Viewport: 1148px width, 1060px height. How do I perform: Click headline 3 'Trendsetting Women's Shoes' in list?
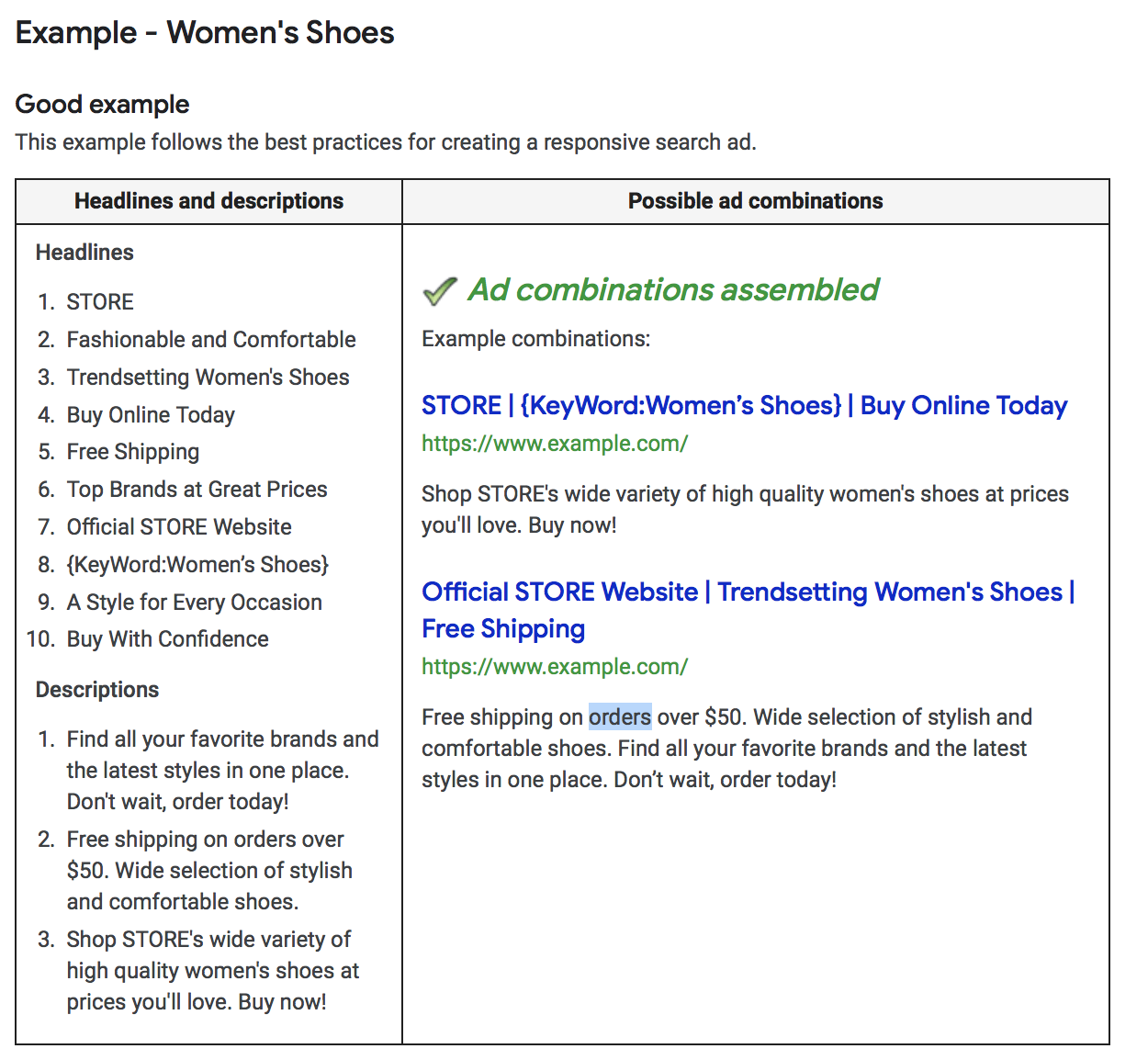[208, 378]
